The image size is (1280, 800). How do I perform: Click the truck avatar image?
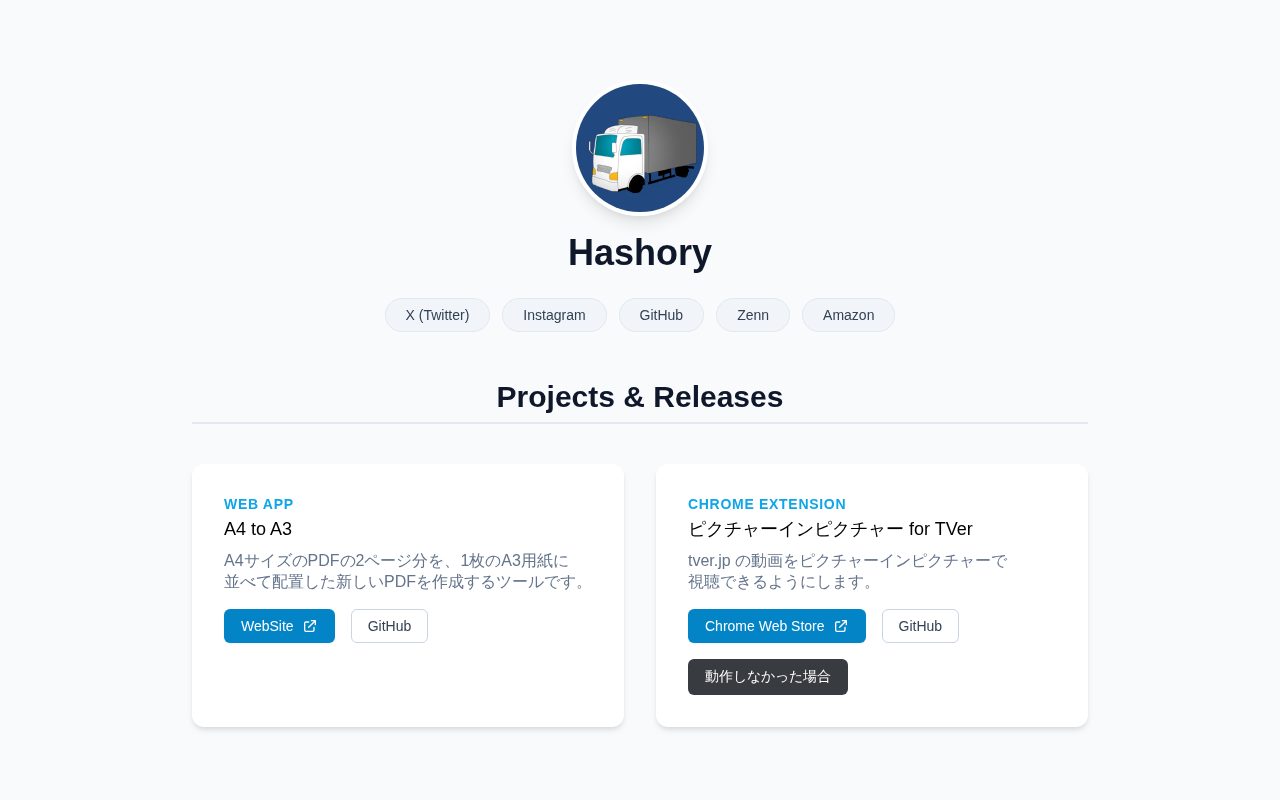pyautogui.click(x=640, y=148)
